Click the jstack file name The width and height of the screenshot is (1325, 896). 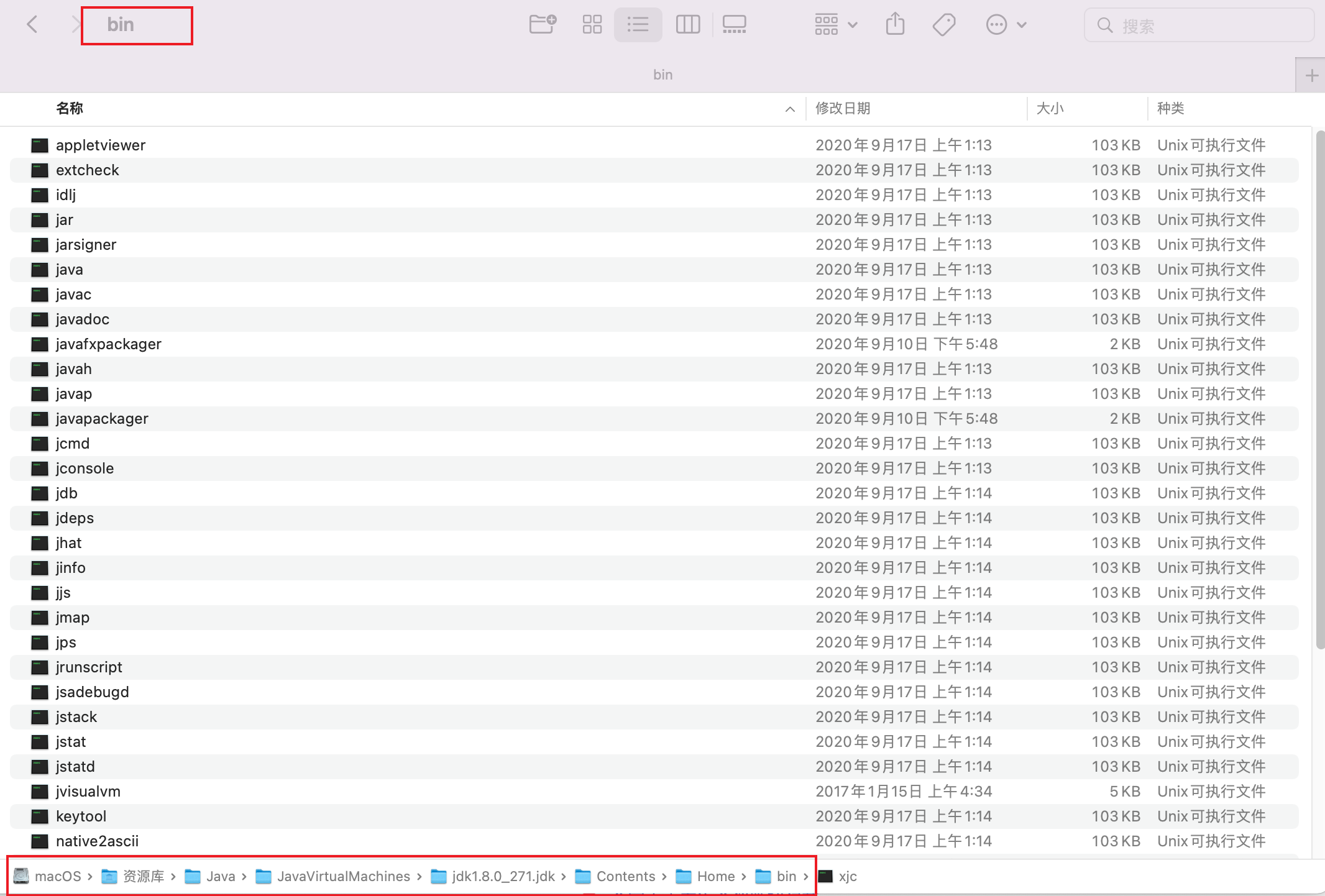click(x=76, y=717)
